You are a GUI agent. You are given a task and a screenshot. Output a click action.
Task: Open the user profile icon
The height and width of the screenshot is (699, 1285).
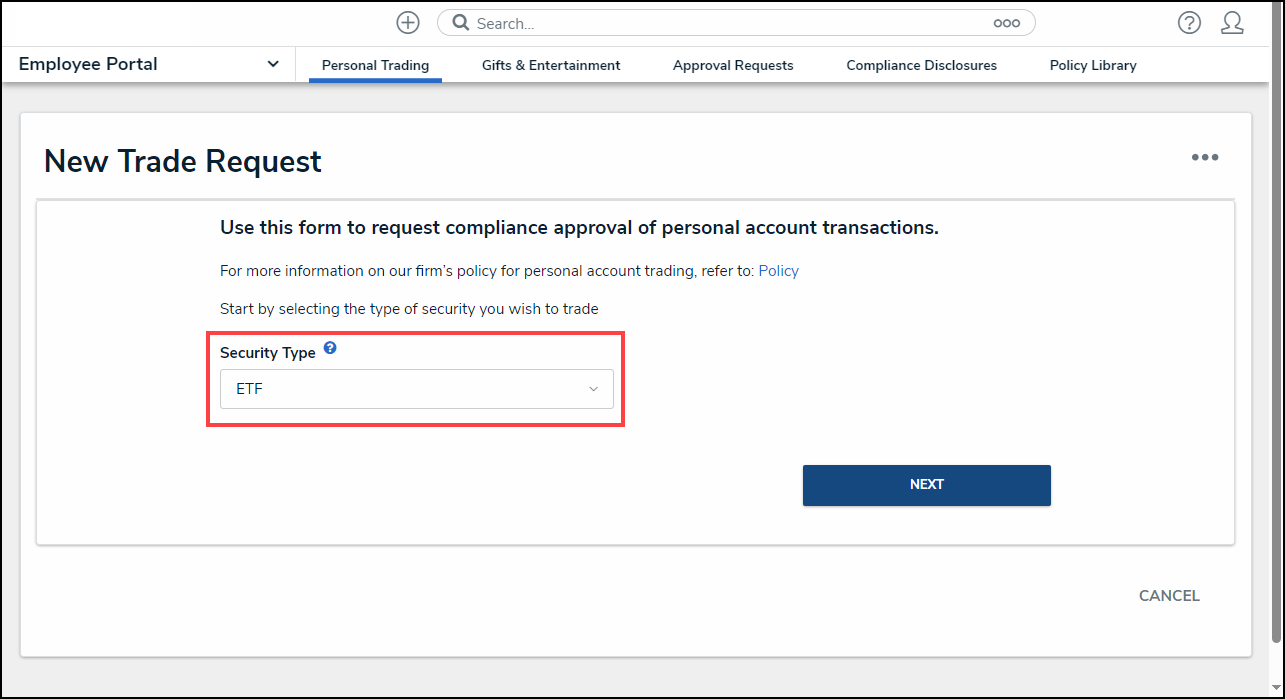click(x=1232, y=23)
